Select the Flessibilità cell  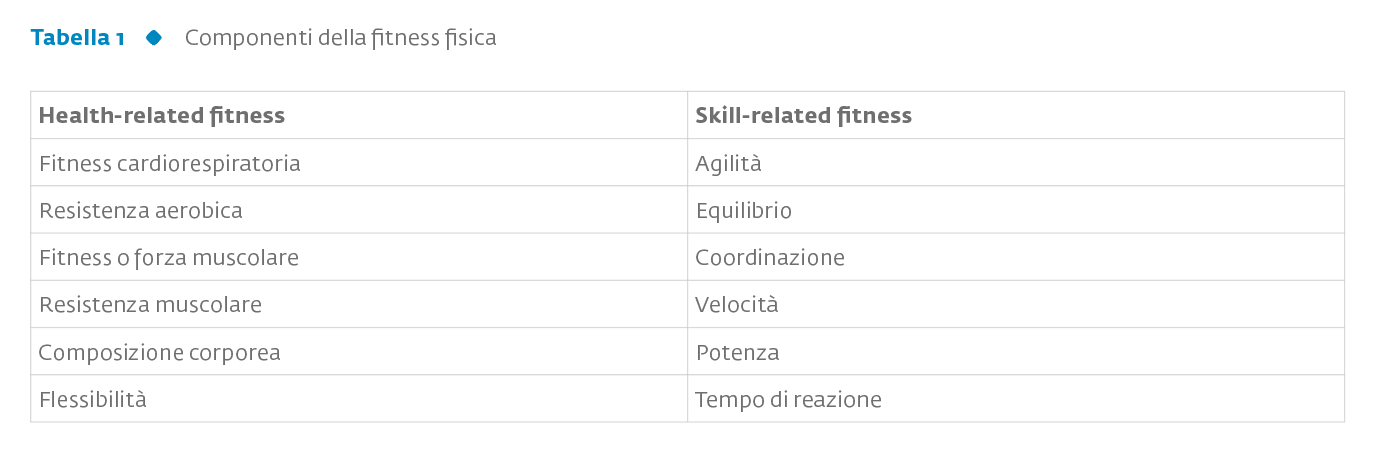[359, 399]
